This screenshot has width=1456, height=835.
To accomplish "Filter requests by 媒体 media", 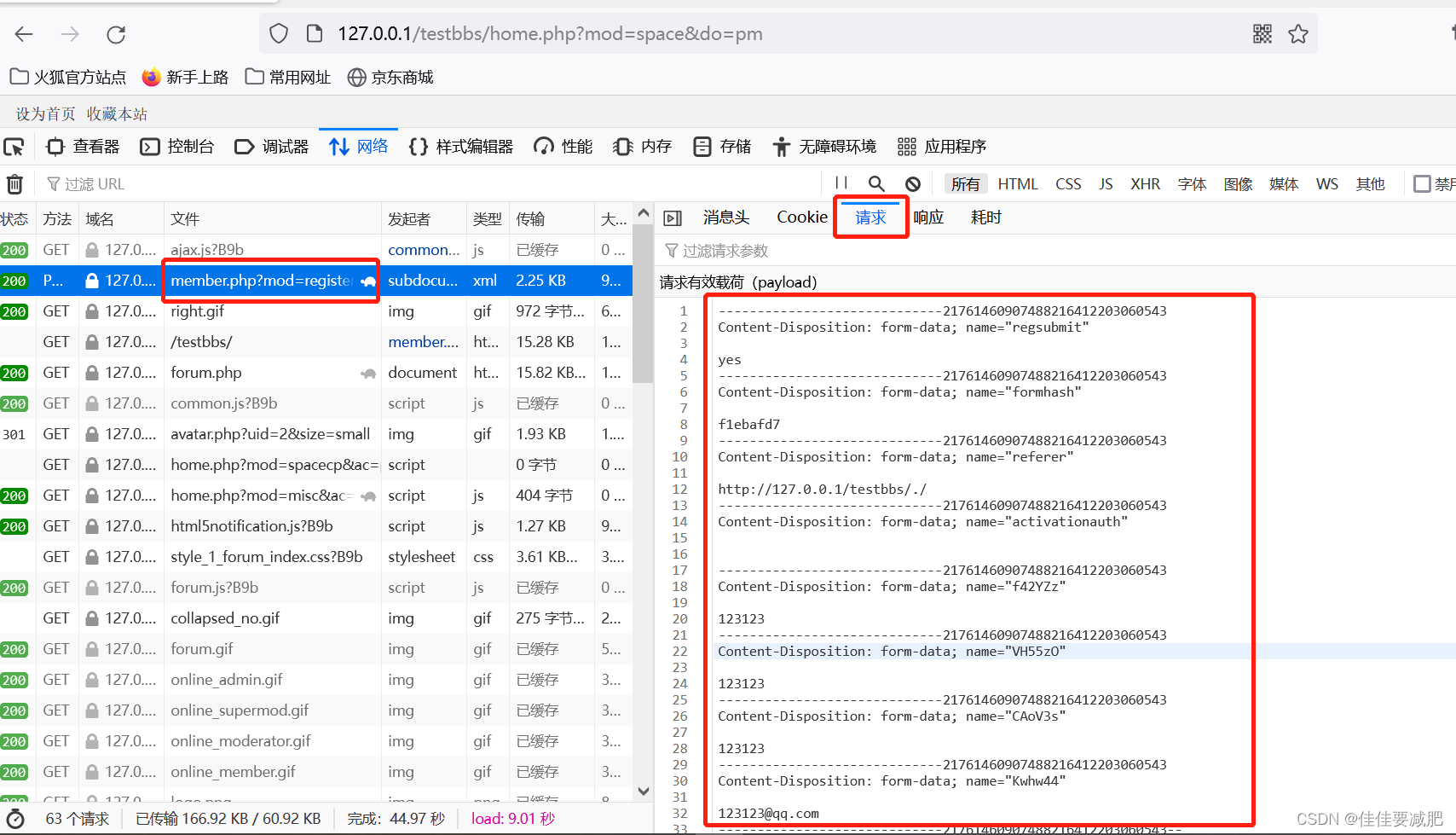I will pyautogui.click(x=1284, y=184).
